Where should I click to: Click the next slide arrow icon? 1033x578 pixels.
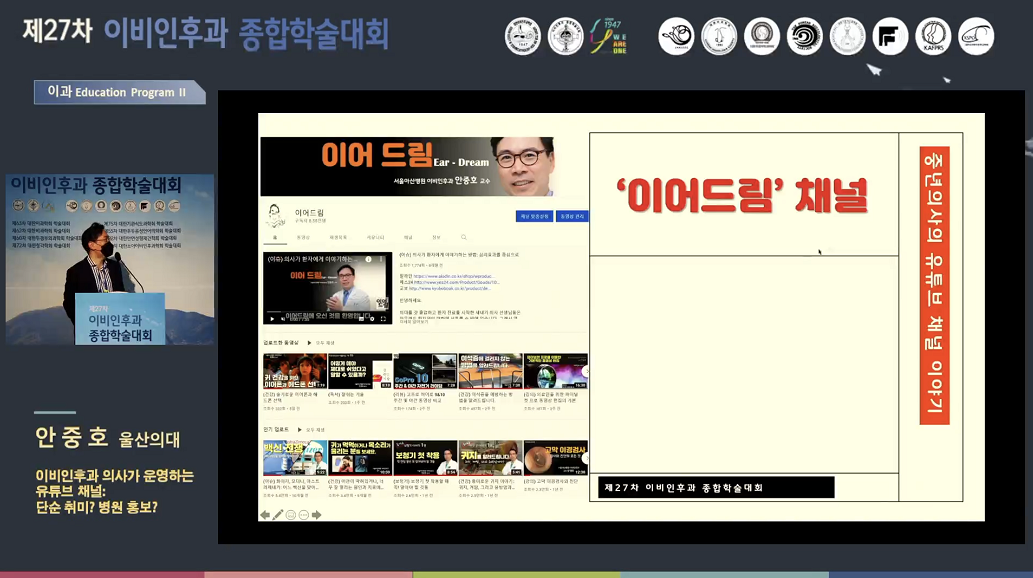coord(316,515)
